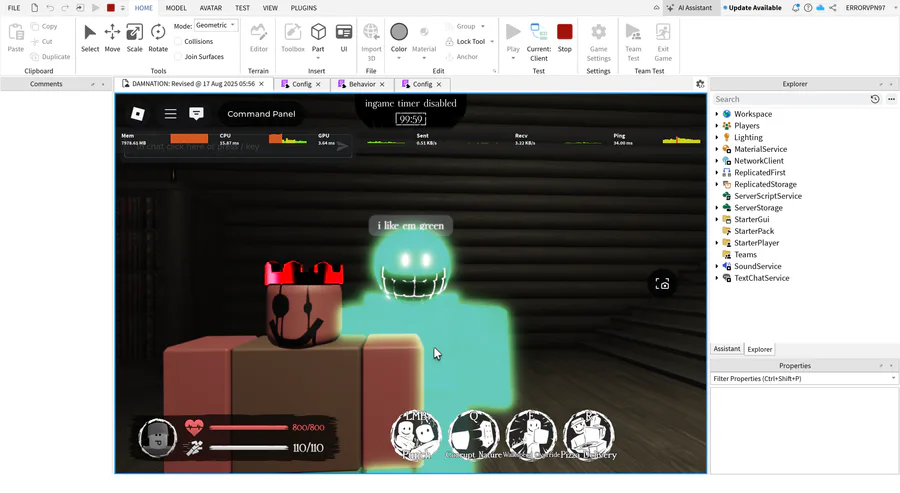Open the Filter Properties dropdown arrow
The width and height of the screenshot is (900, 493).
893,378
